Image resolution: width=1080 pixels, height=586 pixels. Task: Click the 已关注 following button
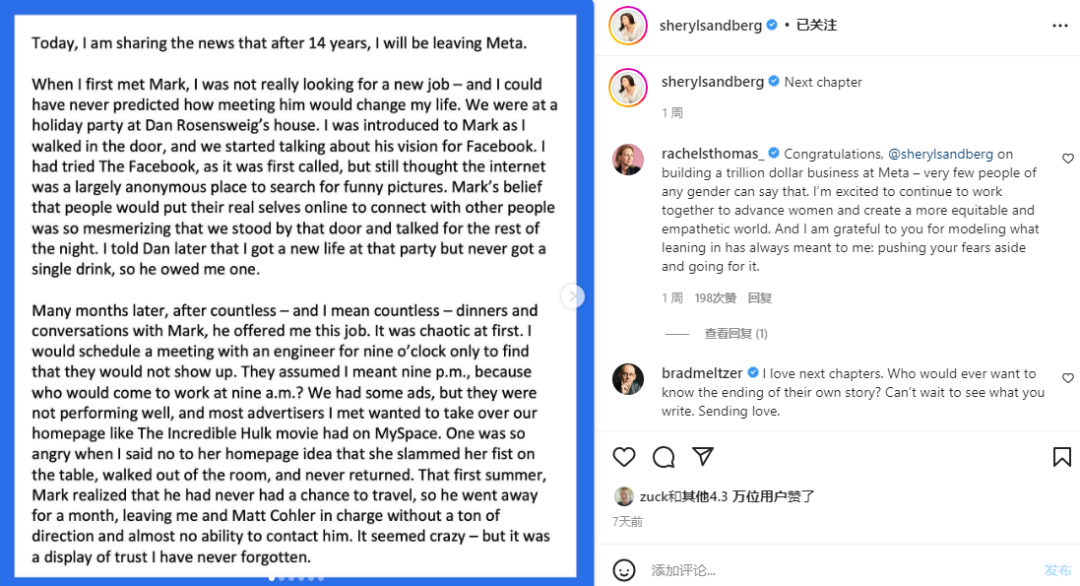[817, 25]
